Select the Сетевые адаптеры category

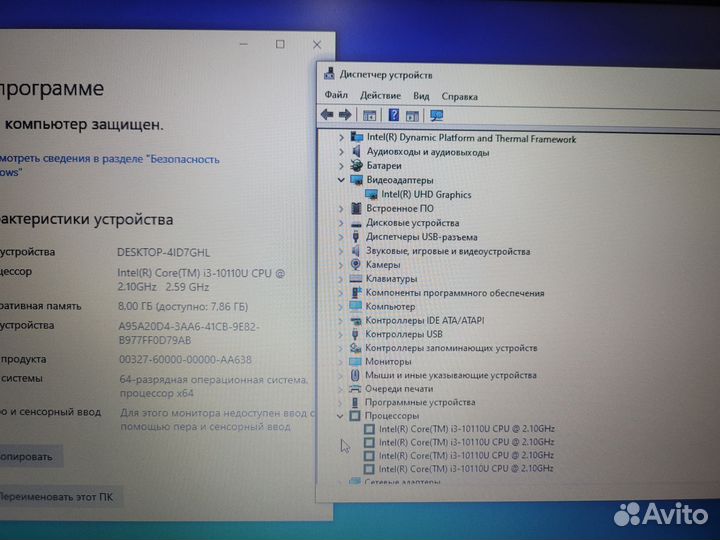(x=402, y=482)
